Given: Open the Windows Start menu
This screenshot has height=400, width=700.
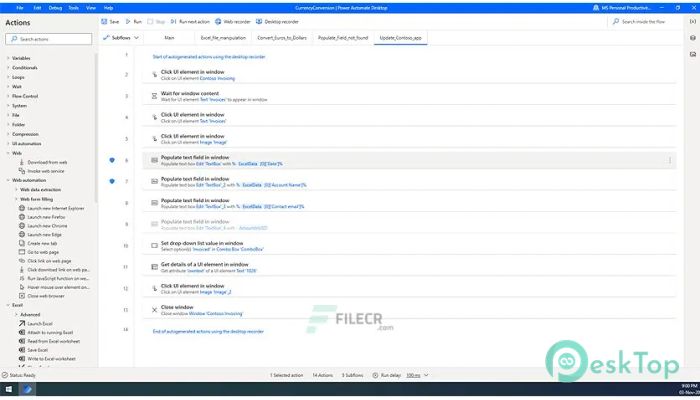Looking at the screenshot, I should (8, 389).
